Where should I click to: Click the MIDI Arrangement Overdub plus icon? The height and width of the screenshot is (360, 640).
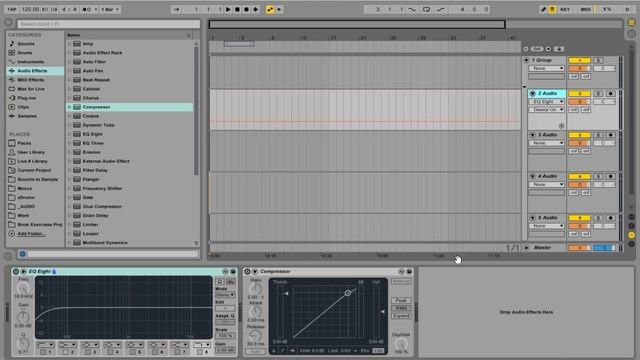coord(256,9)
